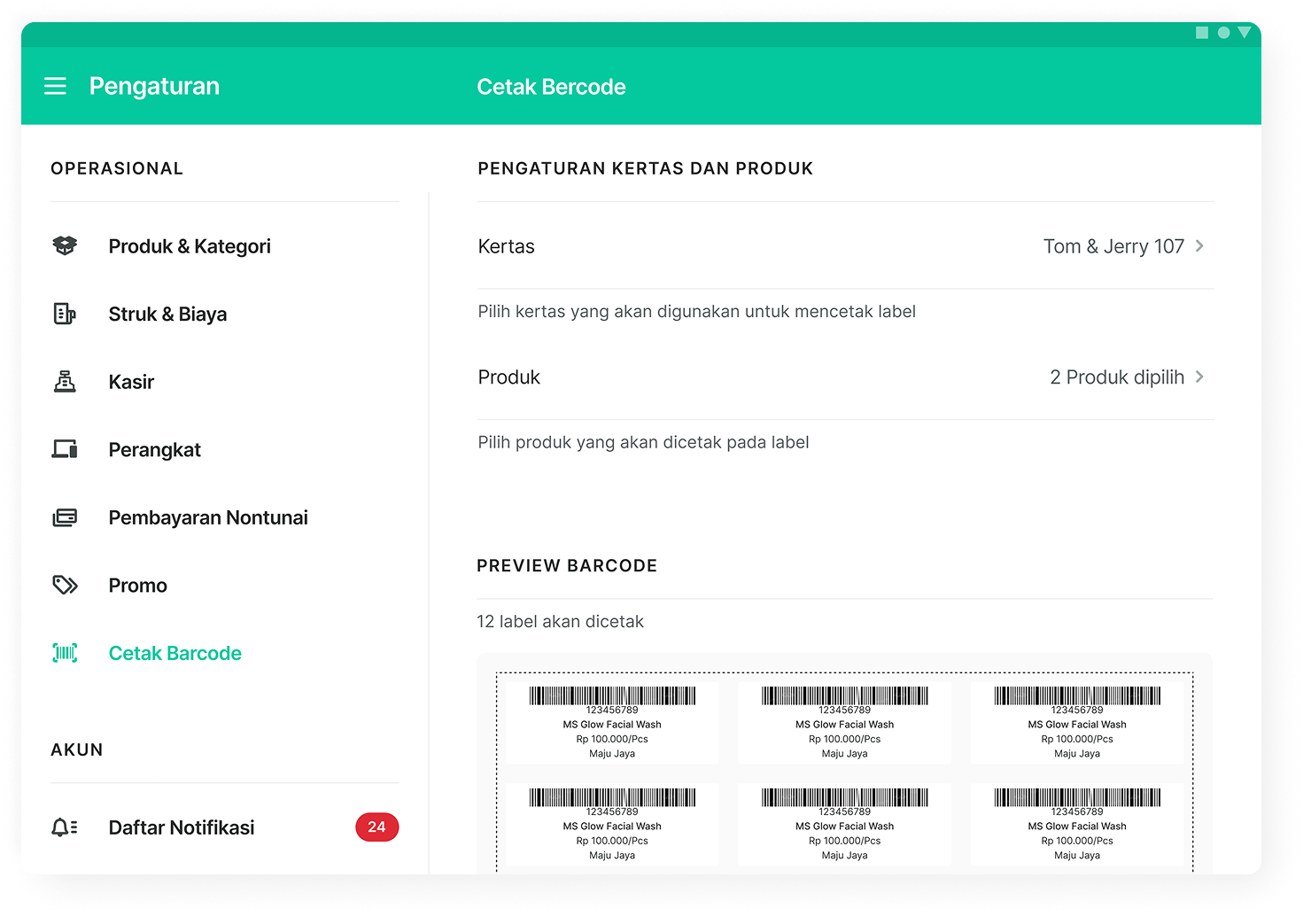Click PREVIEW BARCODE heading
The width and height of the screenshot is (1311, 924).
[567, 565]
